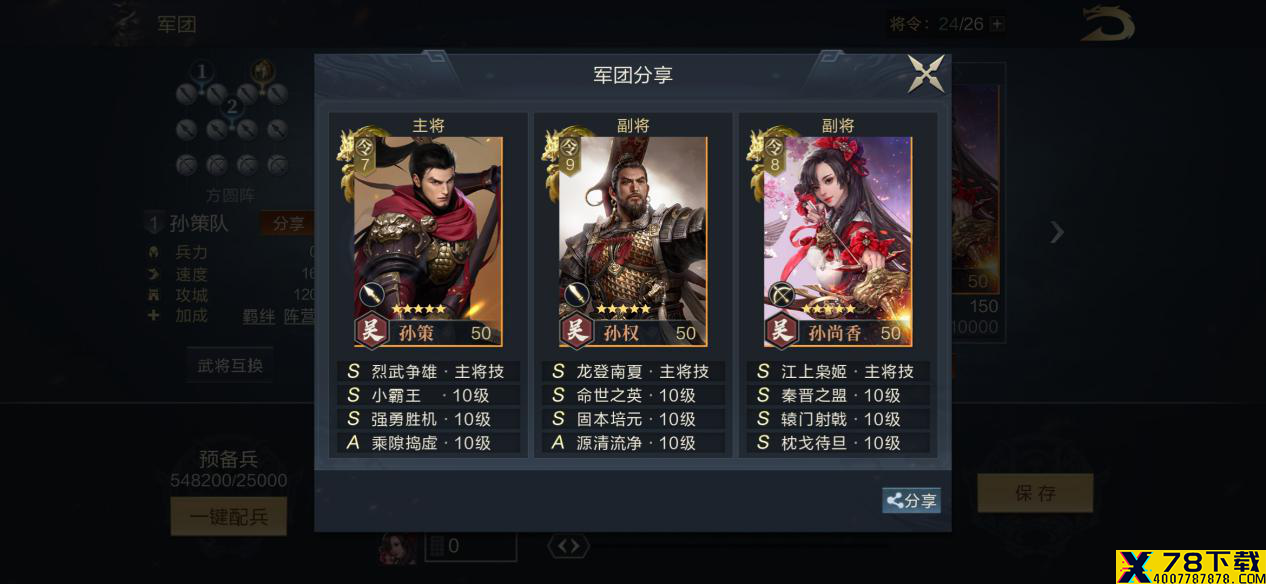Click the 一键配兵 button

tap(229, 516)
